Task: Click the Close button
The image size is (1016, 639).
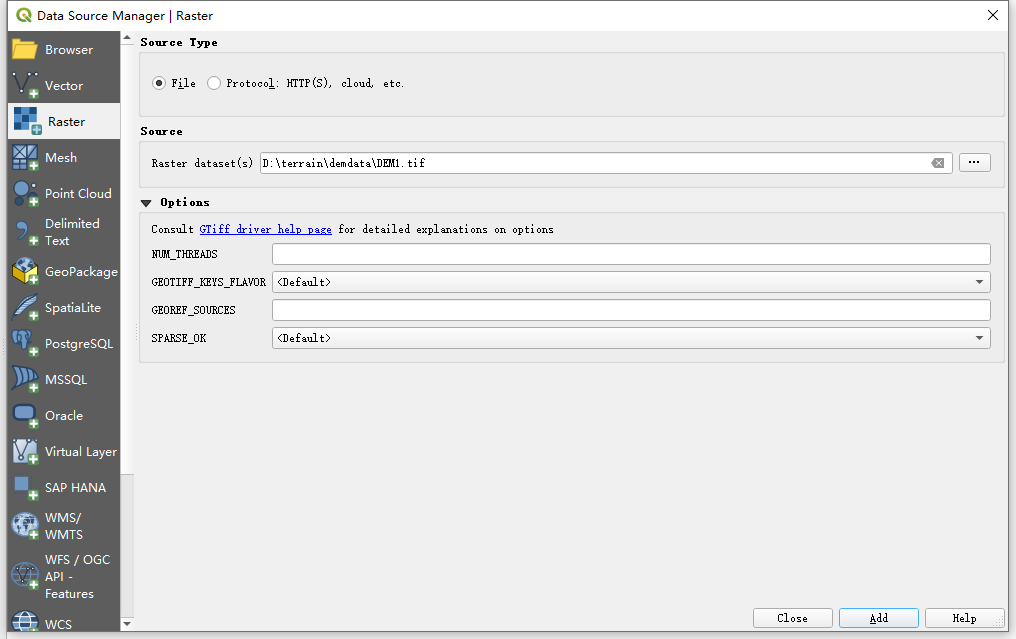Action: (x=792, y=618)
